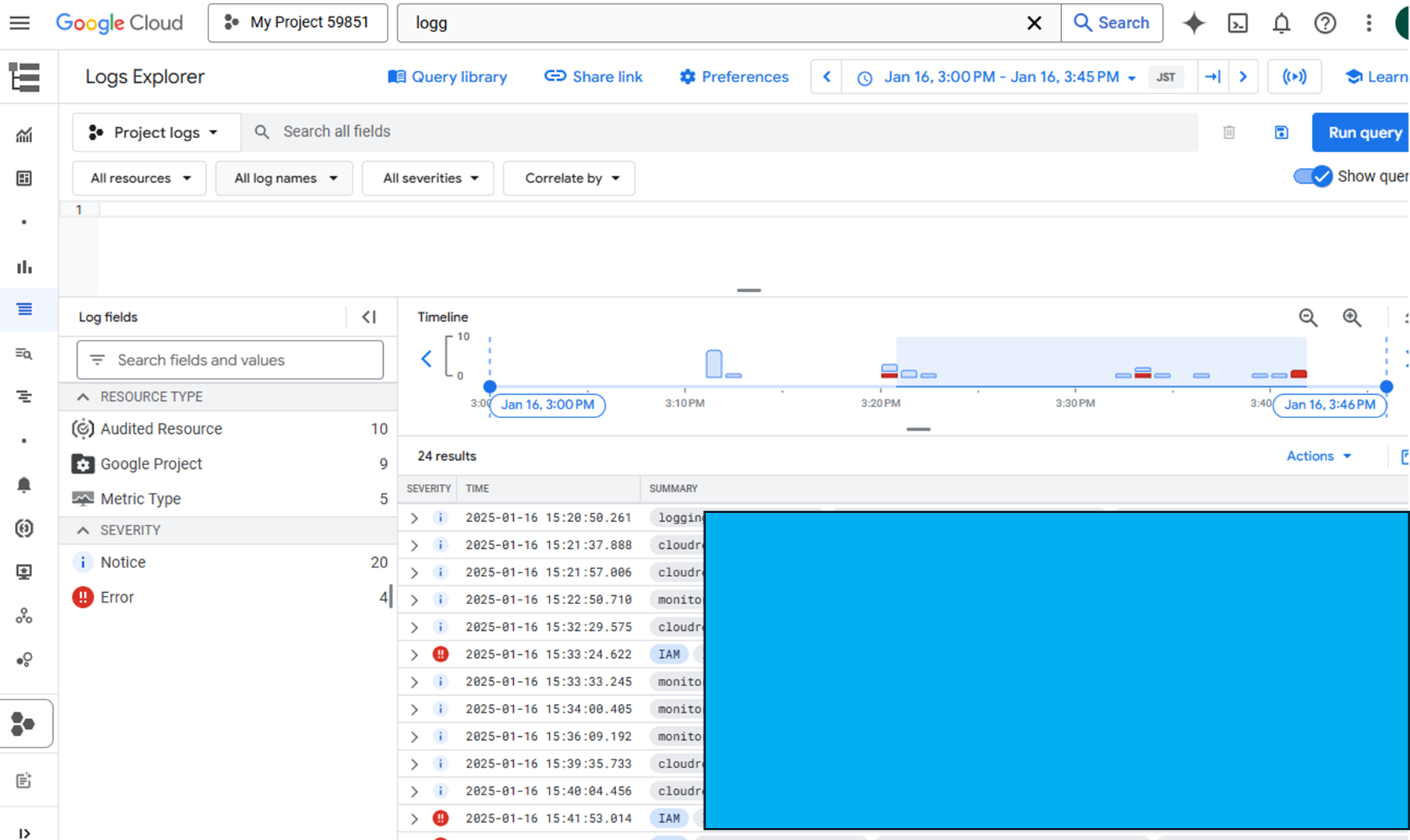Open the Actions dropdown menu
The width and height of the screenshot is (1410, 840).
1319,456
